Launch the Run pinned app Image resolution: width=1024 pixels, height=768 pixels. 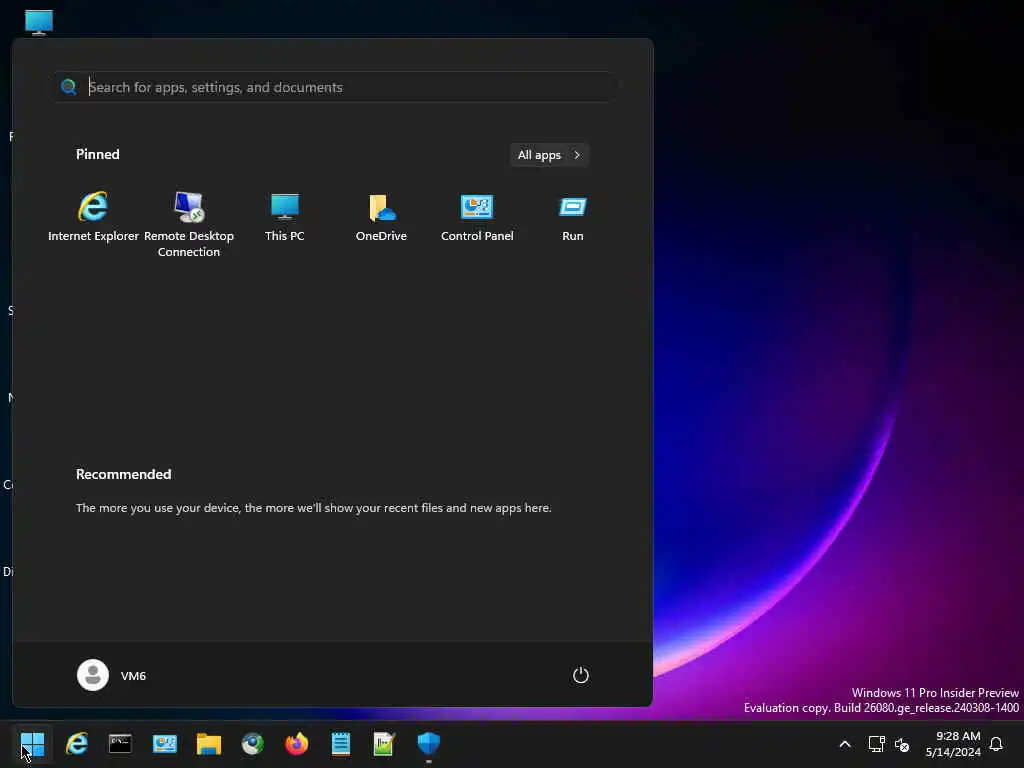(x=573, y=217)
